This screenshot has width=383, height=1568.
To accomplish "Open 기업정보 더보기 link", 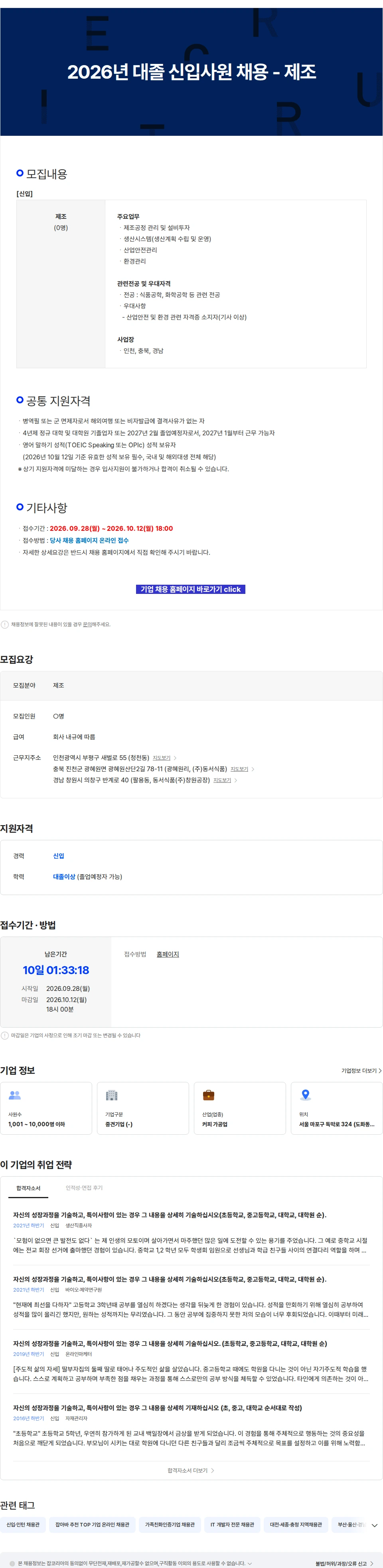I will click(361, 1071).
